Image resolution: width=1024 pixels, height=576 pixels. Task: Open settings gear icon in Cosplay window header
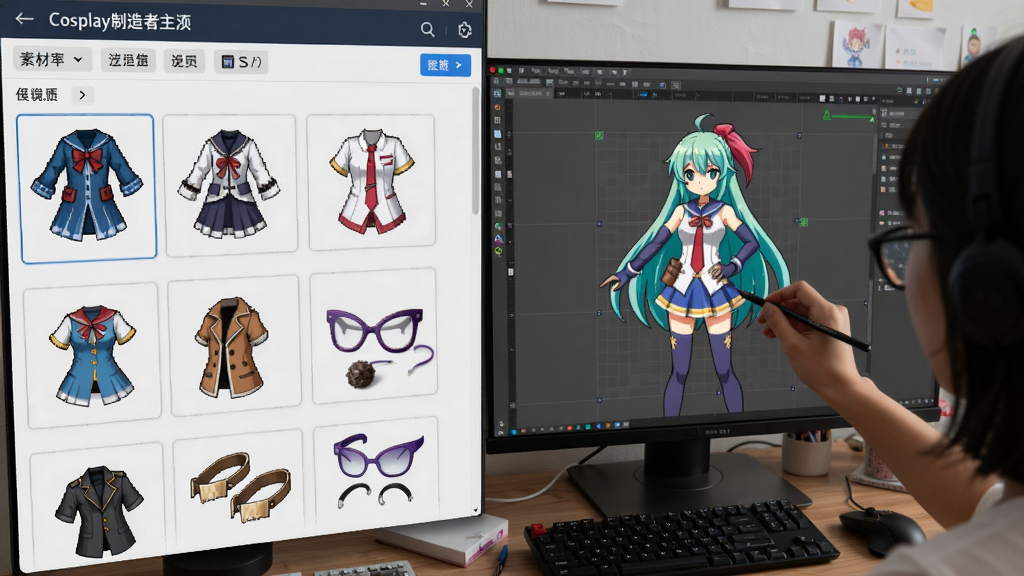coord(464,30)
